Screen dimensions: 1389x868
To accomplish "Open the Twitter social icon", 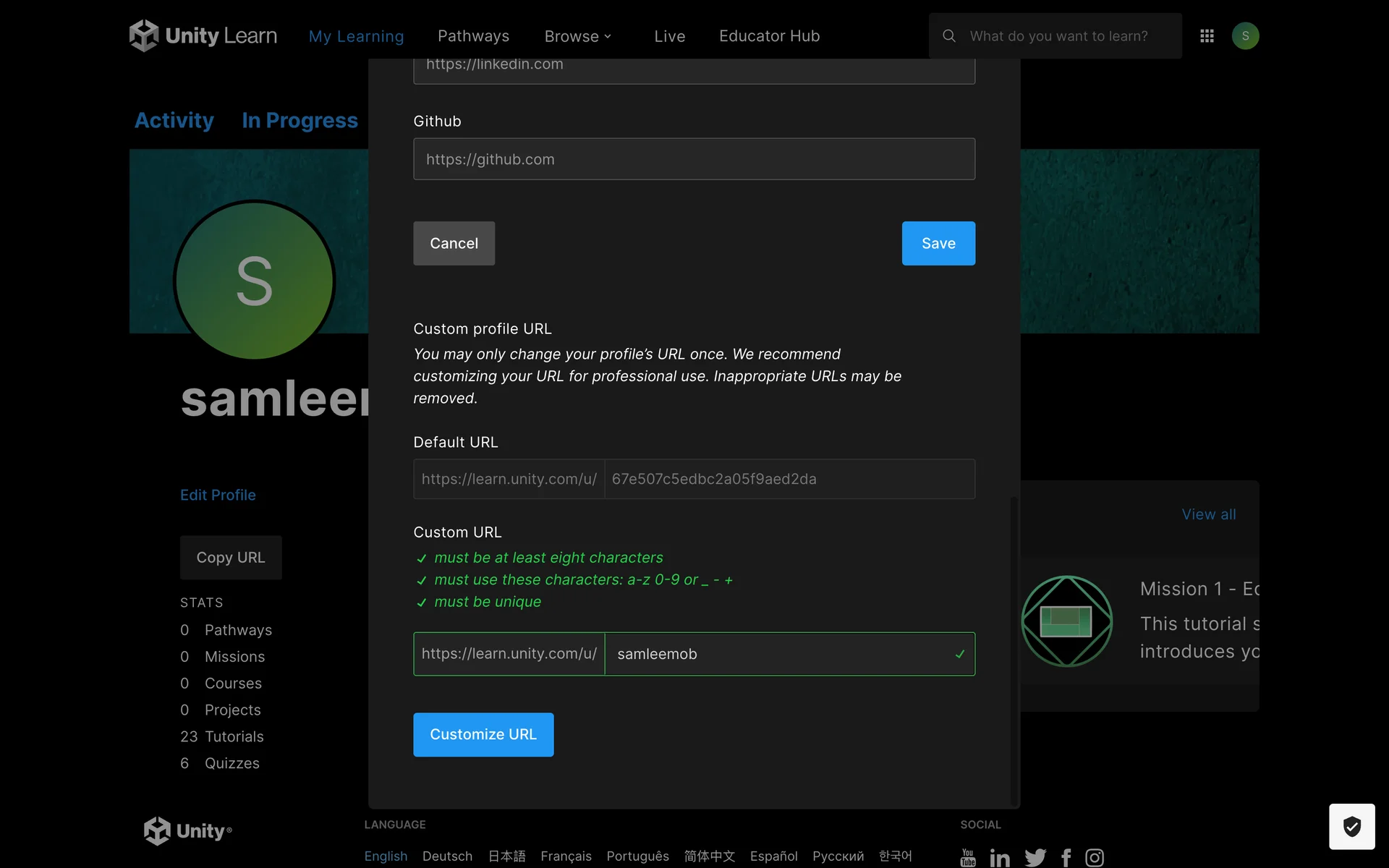I will [1035, 858].
